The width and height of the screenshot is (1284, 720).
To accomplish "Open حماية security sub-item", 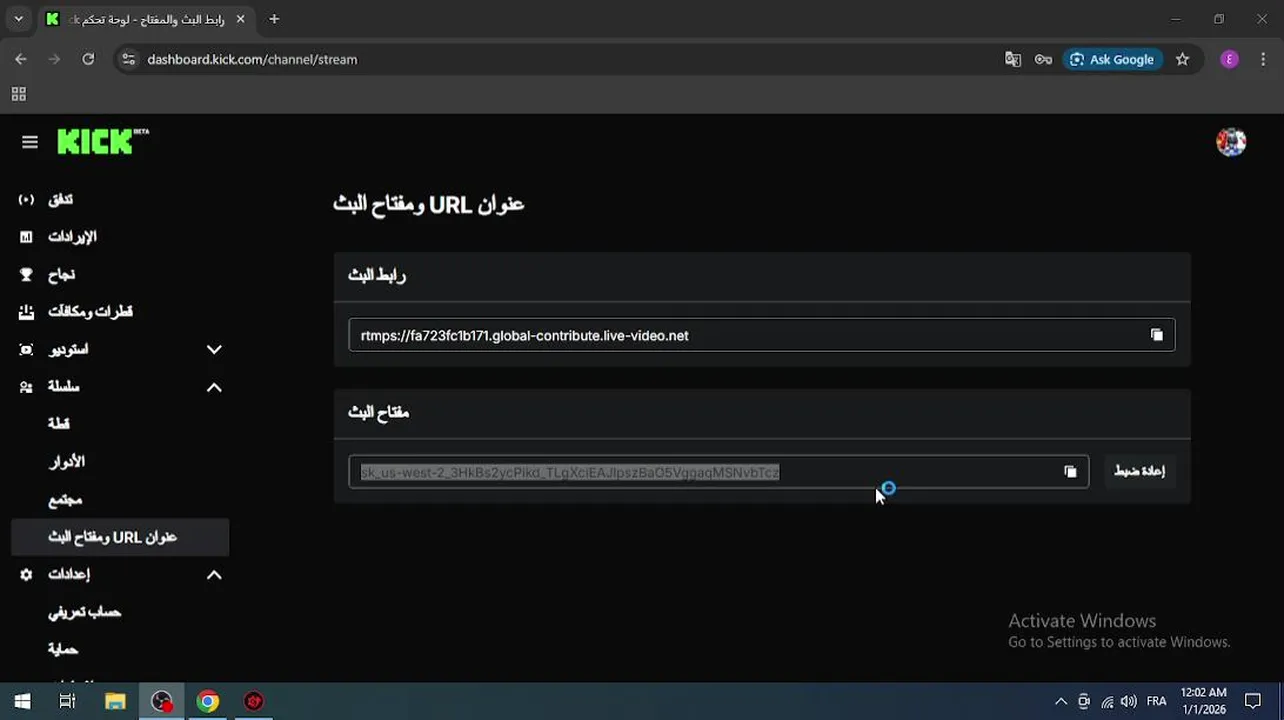I will pyautogui.click(x=120, y=649).
